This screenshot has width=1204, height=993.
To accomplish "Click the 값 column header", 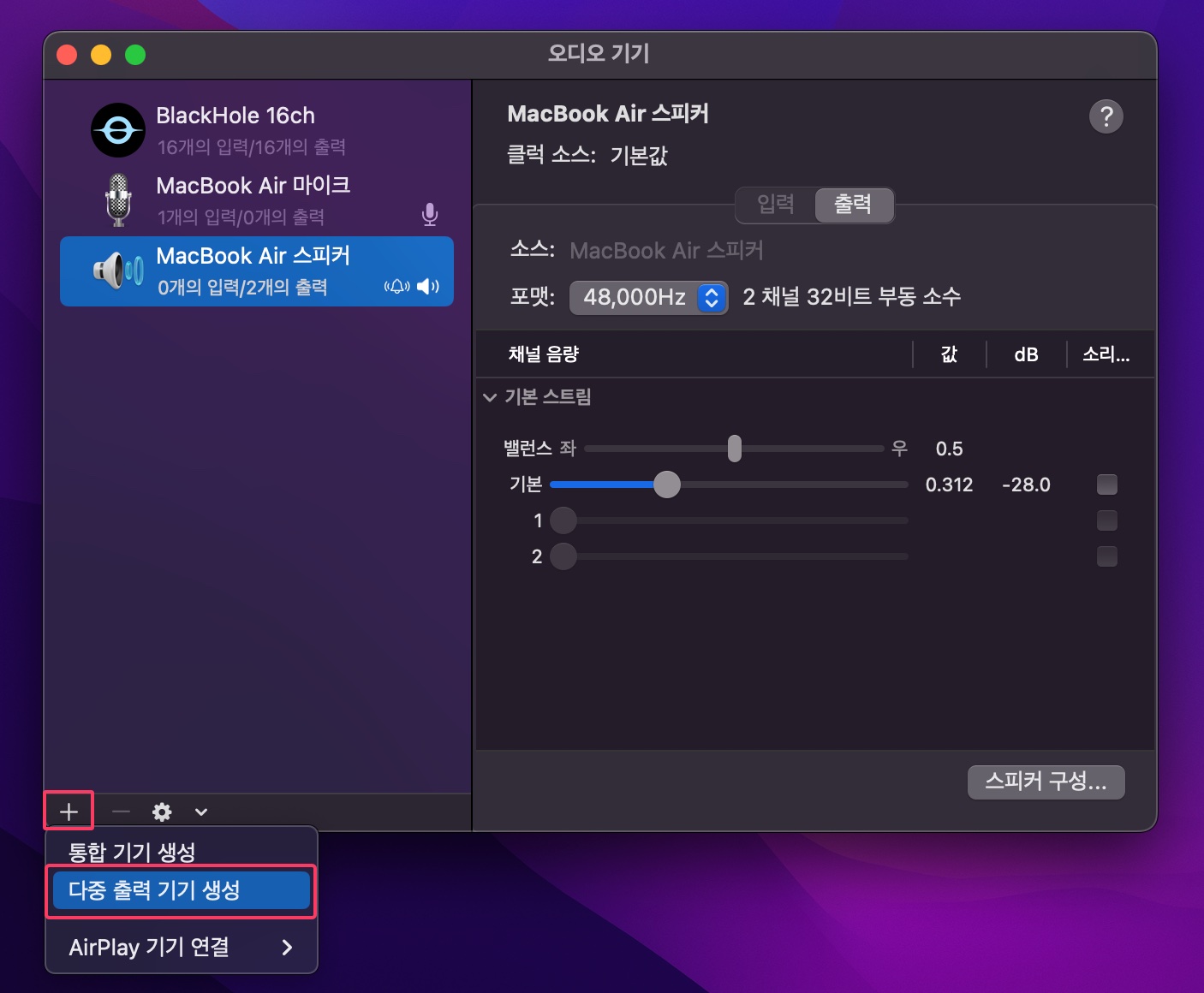I will point(949,354).
